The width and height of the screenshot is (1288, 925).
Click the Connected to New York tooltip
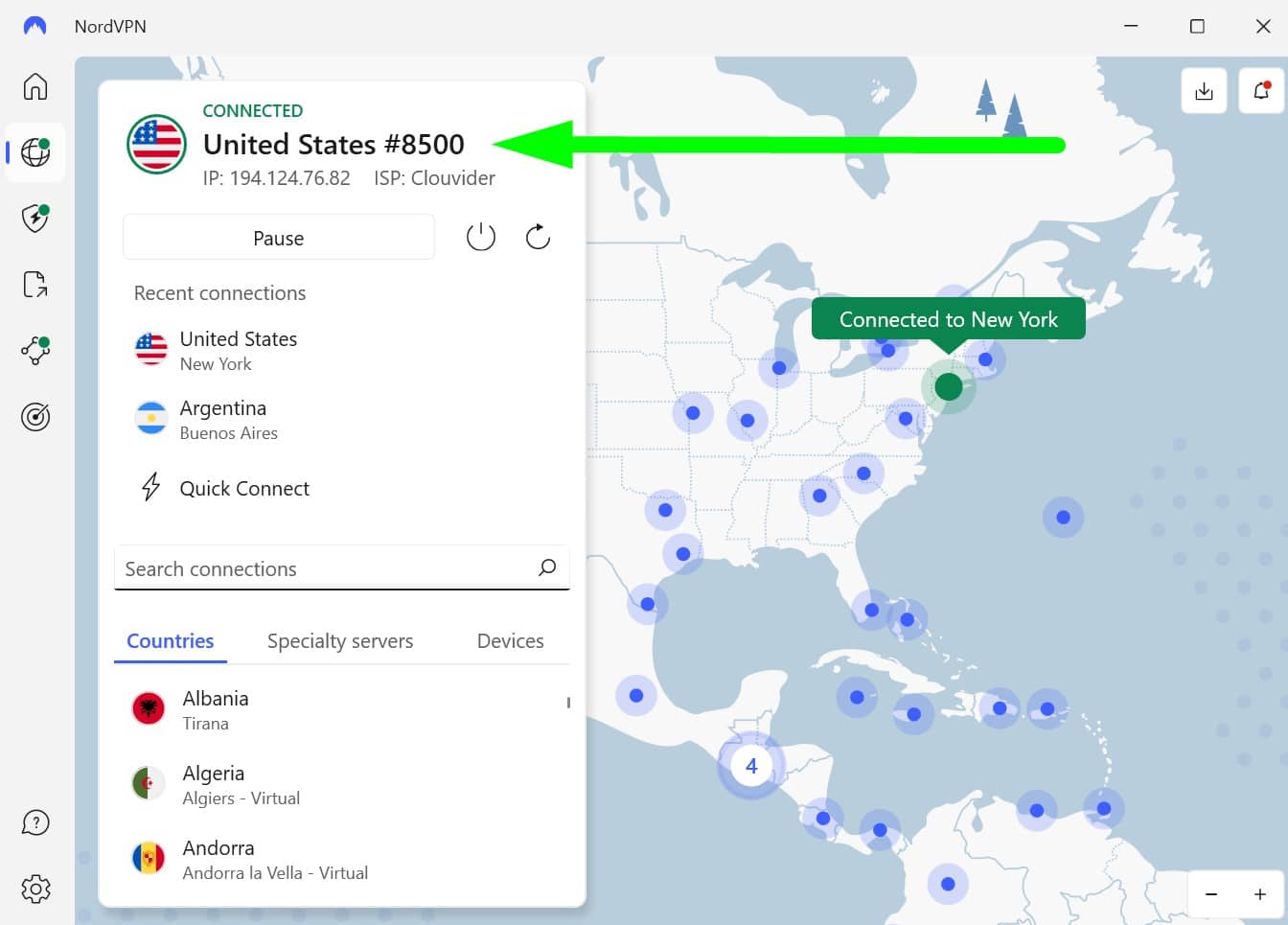[949, 319]
